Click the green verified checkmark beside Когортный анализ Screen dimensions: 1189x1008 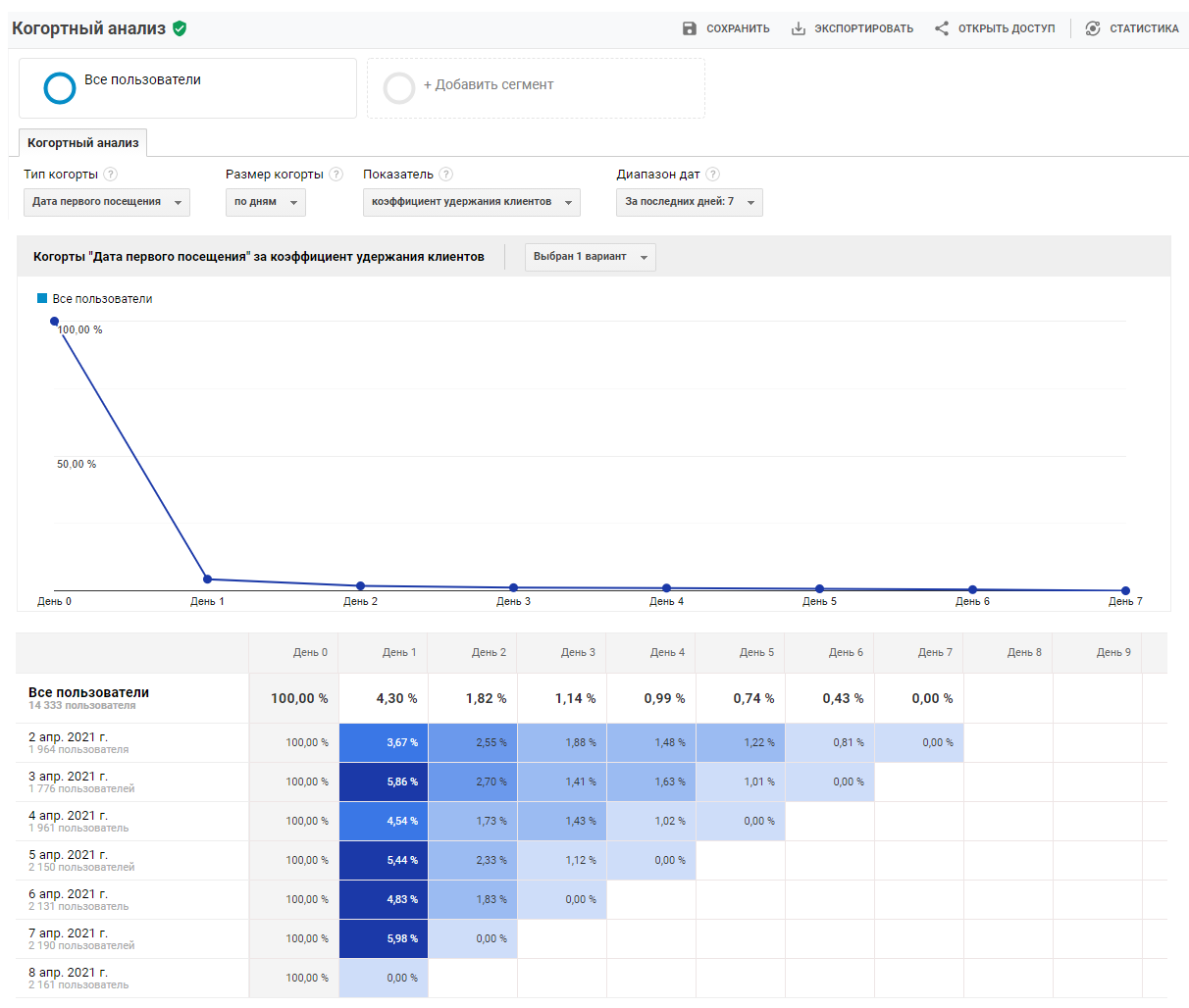coord(178,28)
